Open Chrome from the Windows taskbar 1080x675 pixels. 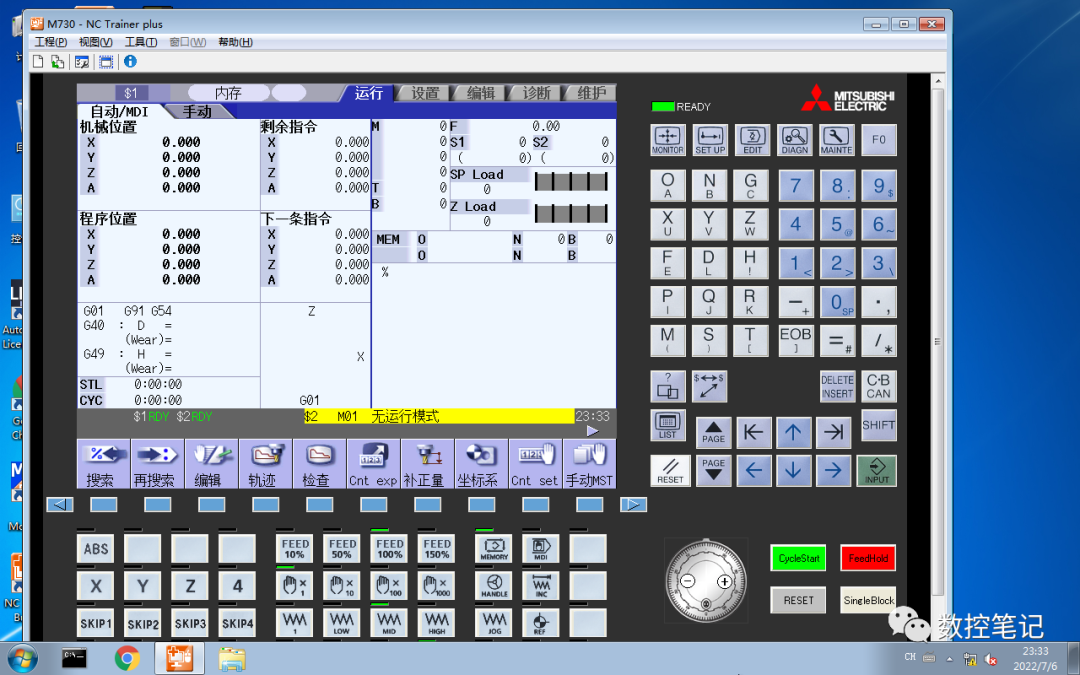coord(127,658)
